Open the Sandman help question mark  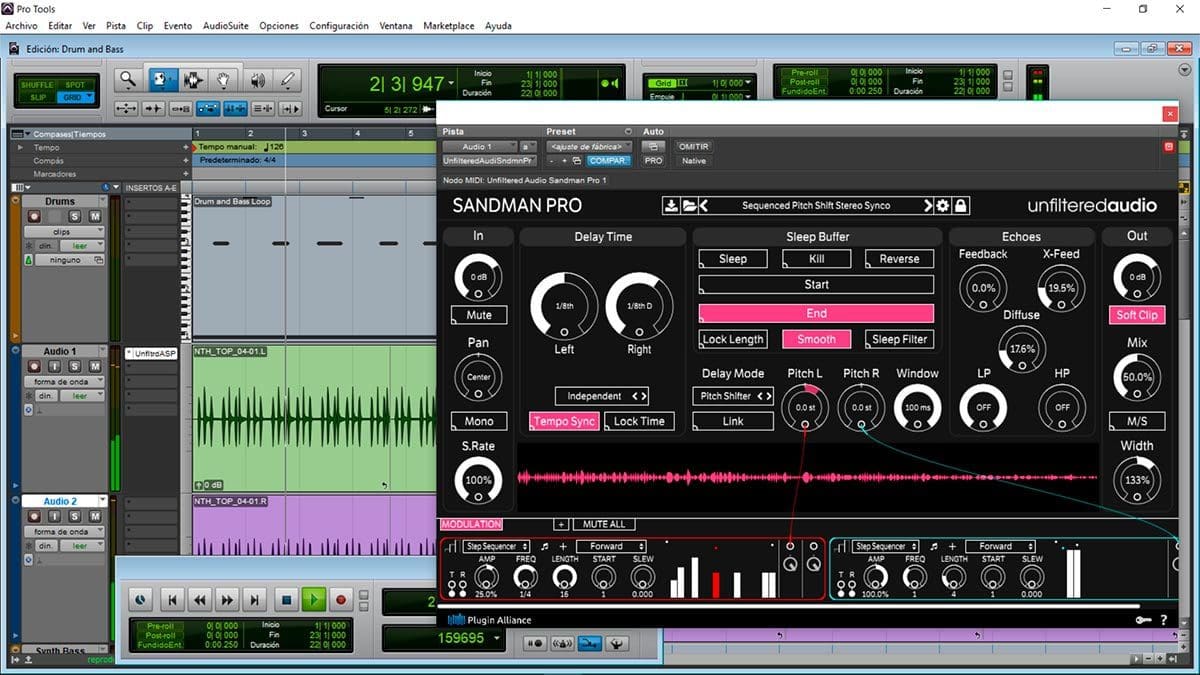pos(1163,620)
